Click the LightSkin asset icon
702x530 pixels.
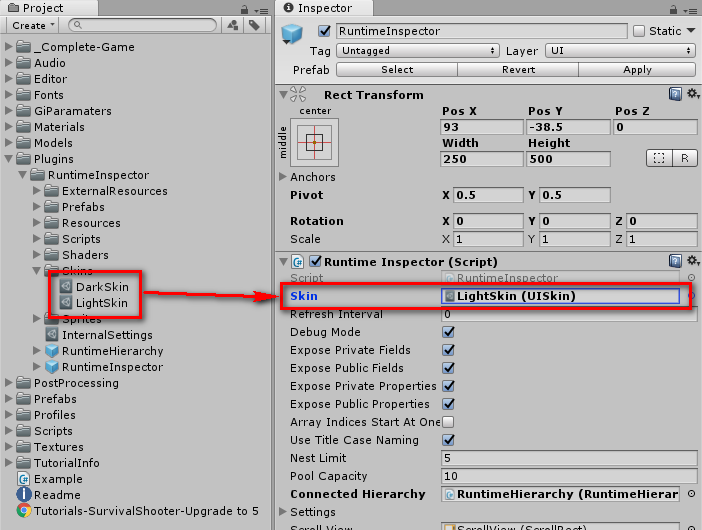(x=66, y=303)
